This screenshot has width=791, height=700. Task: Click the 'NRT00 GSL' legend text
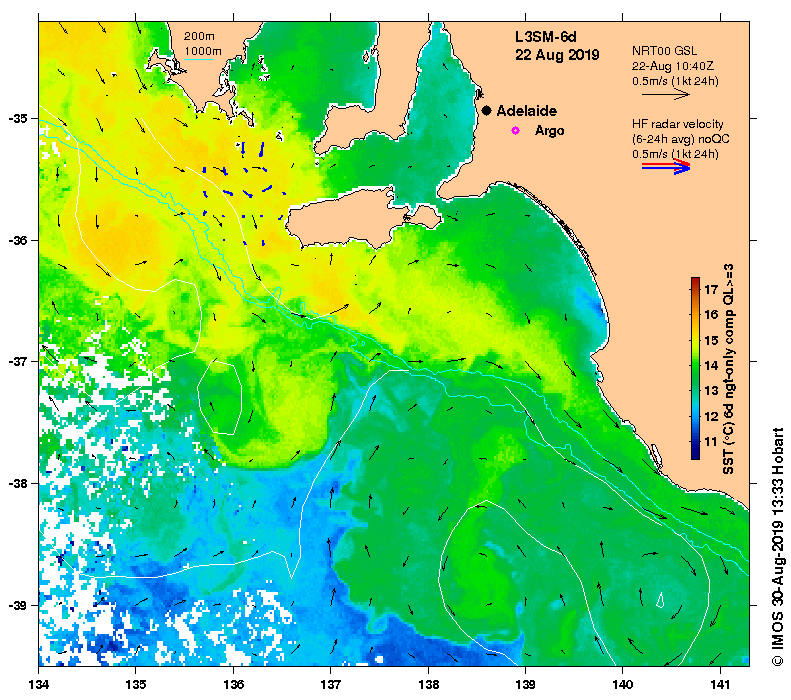click(664, 51)
